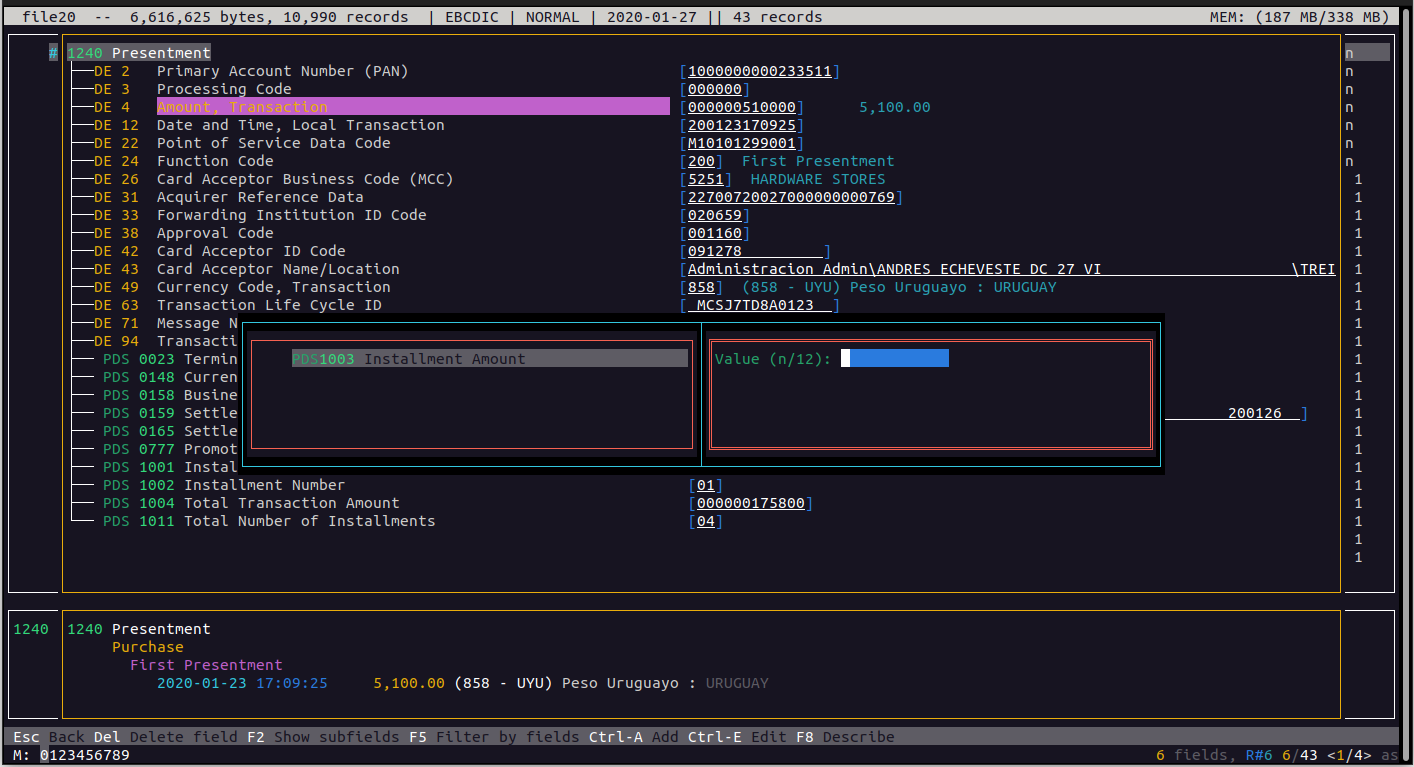
Task: Click the F8 Describe shortcut
Action: pyautogui.click(x=844, y=737)
